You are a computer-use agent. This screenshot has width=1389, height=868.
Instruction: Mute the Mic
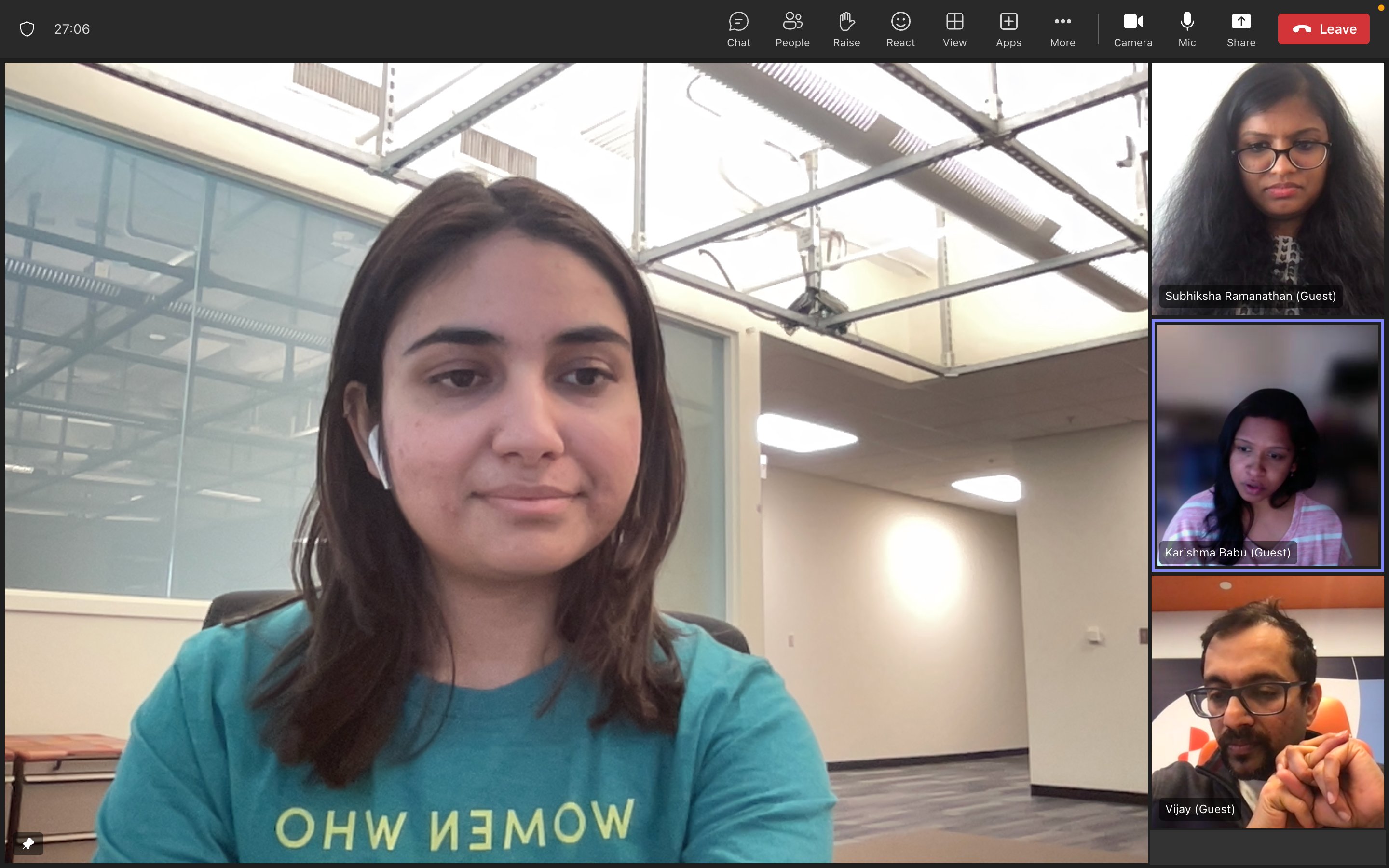point(1186,29)
